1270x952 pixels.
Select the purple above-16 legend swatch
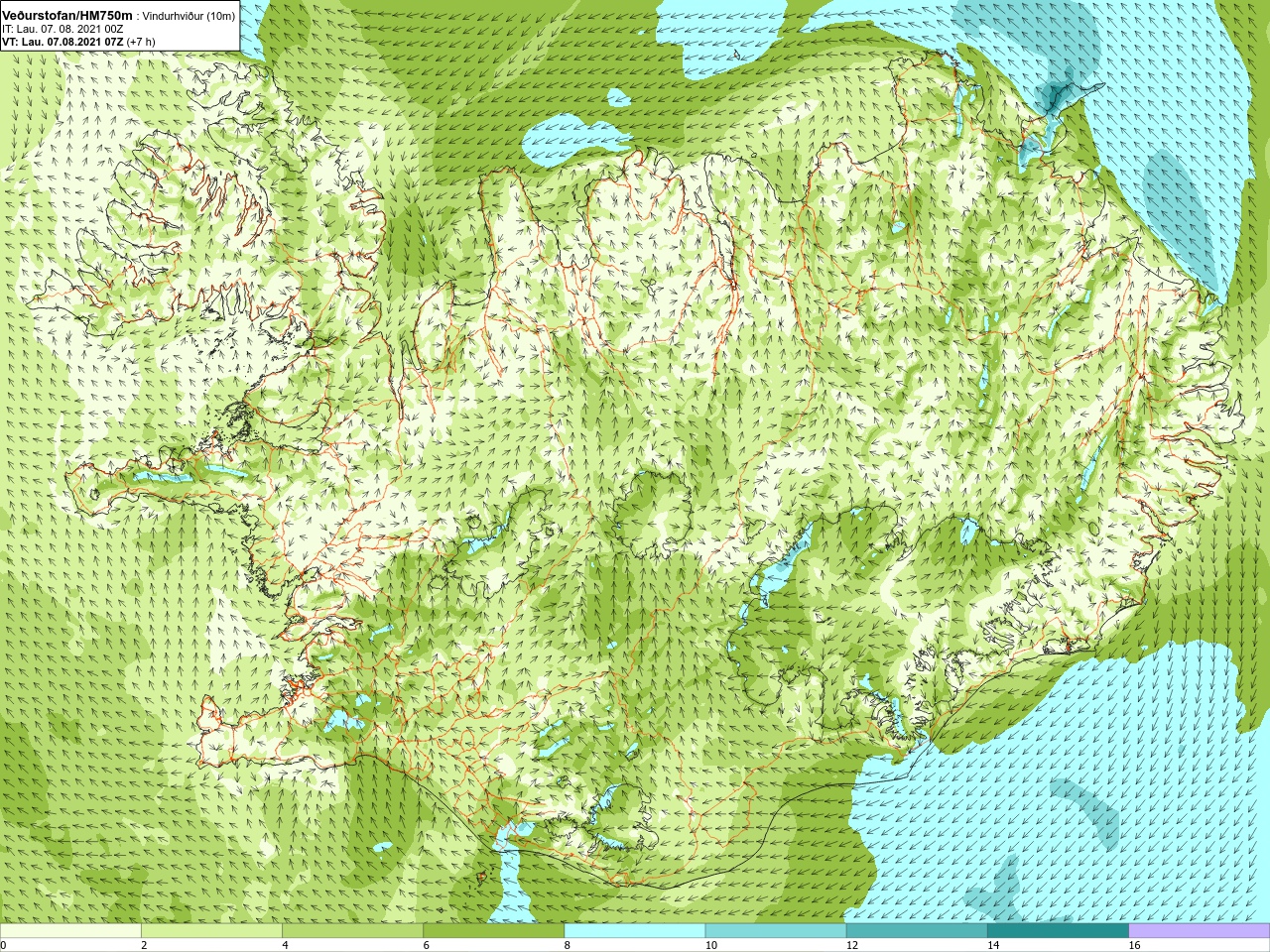tap(1200, 931)
